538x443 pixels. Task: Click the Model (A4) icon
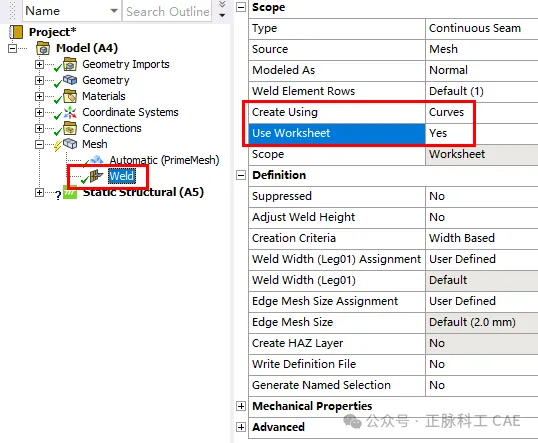click(43, 48)
